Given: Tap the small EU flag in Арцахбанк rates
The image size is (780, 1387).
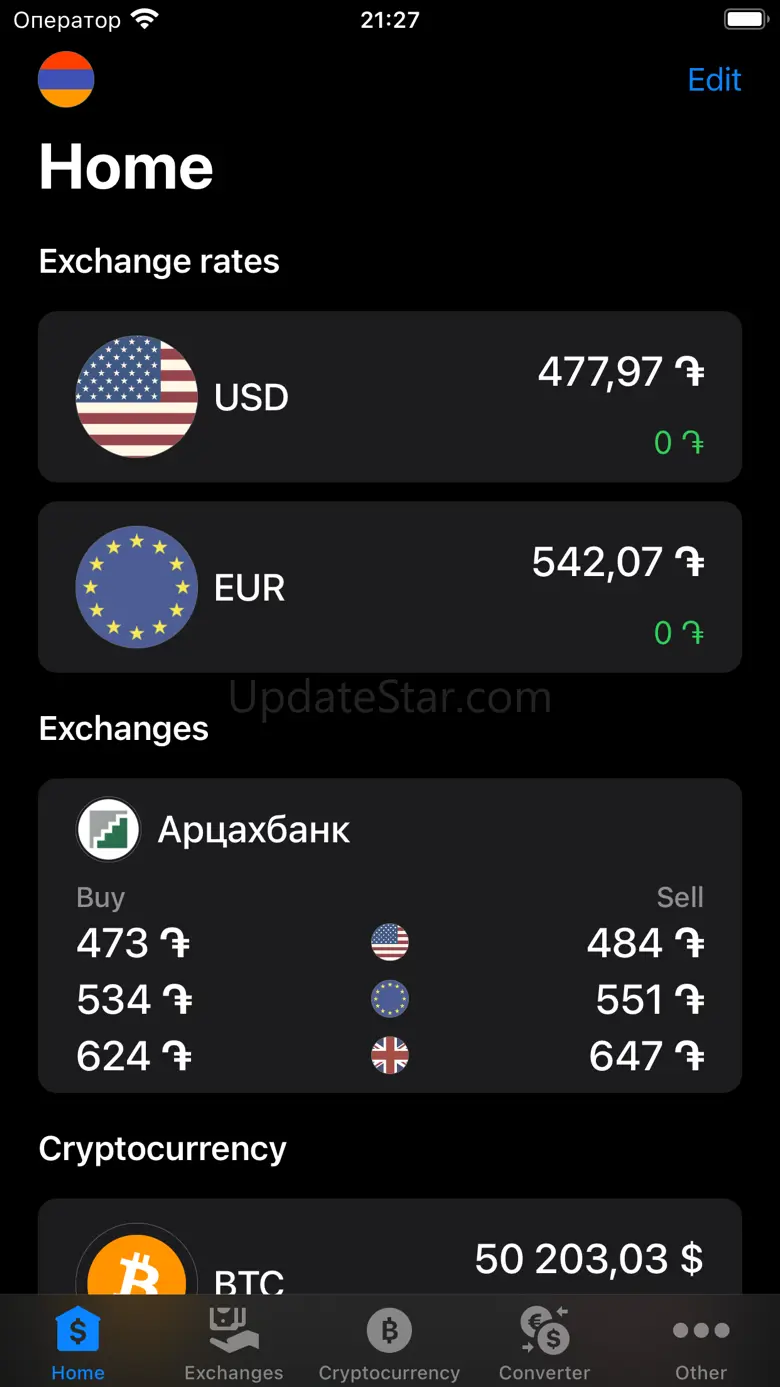Looking at the screenshot, I should [390, 999].
